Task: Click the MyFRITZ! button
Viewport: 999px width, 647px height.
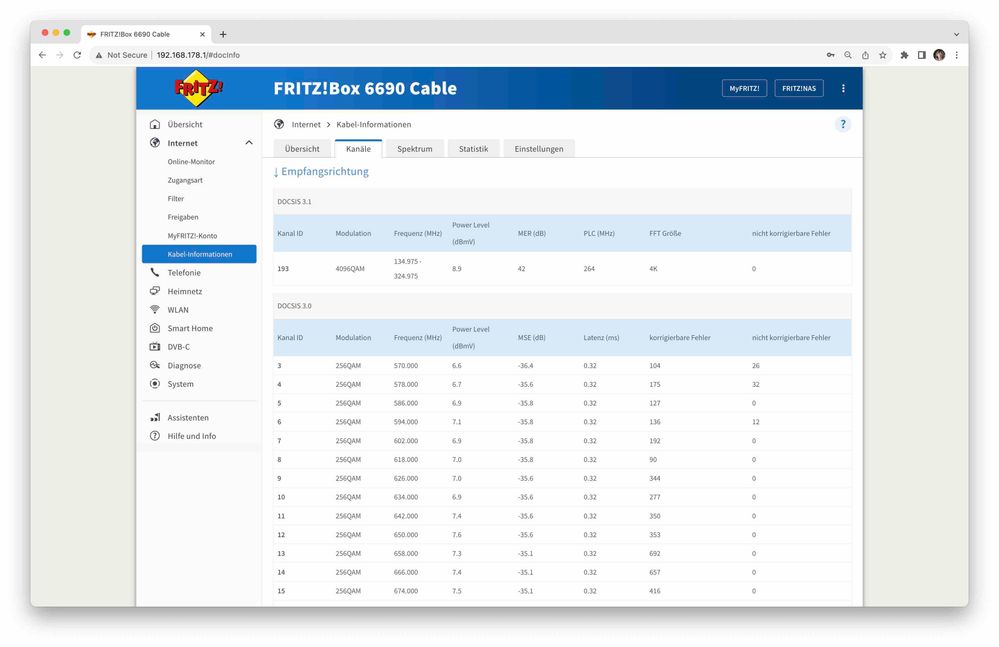Action: 743,88
